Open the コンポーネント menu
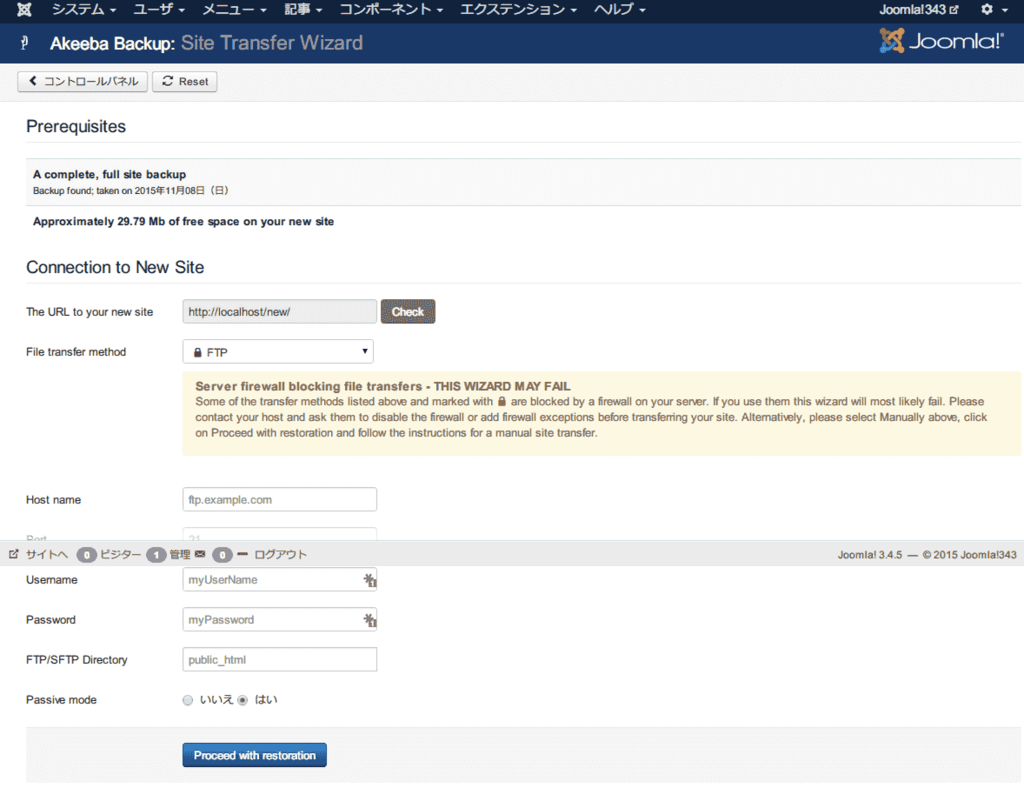The height and width of the screenshot is (788, 1024). coord(392,9)
